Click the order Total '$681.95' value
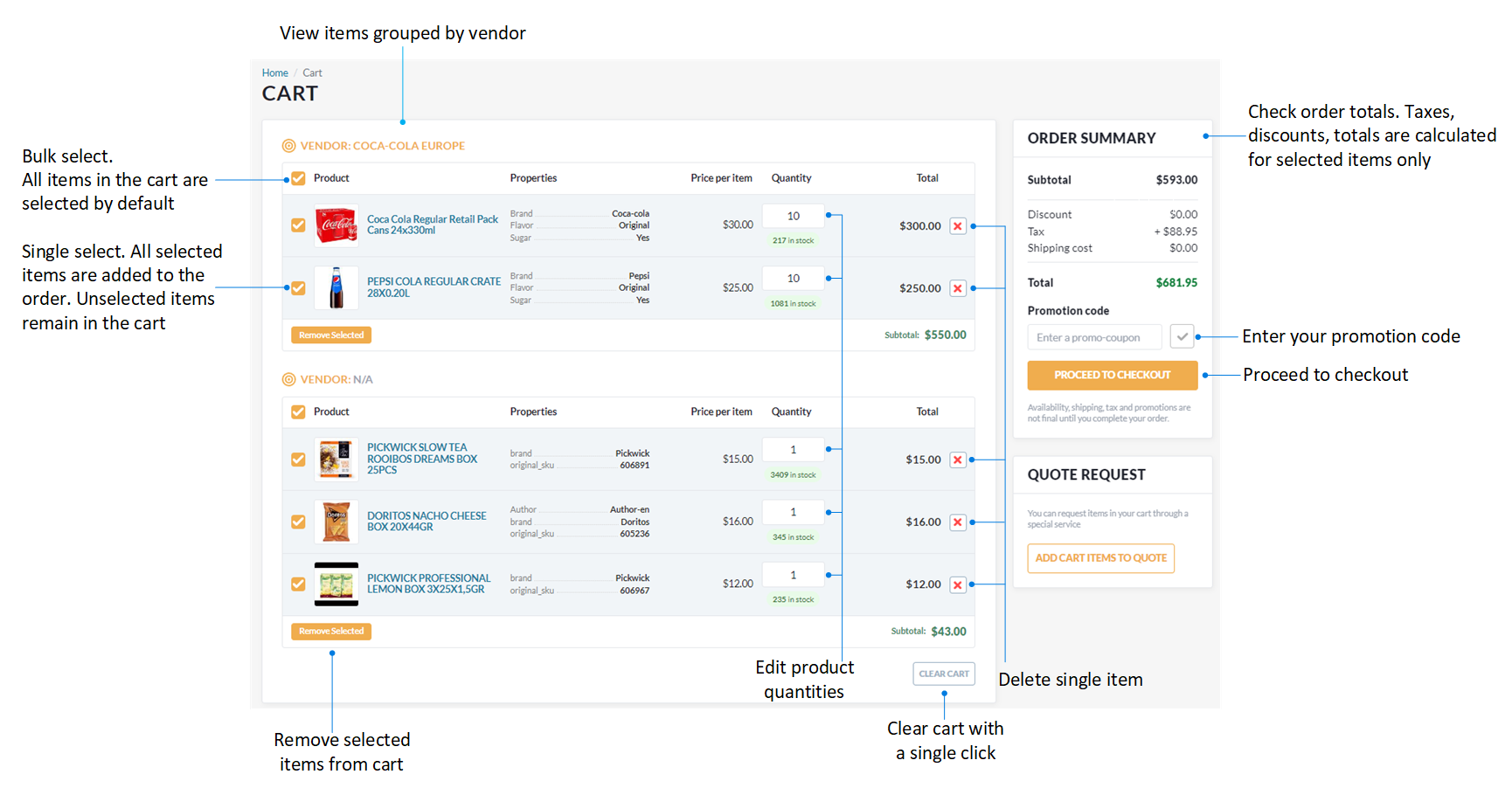 (x=1176, y=283)
